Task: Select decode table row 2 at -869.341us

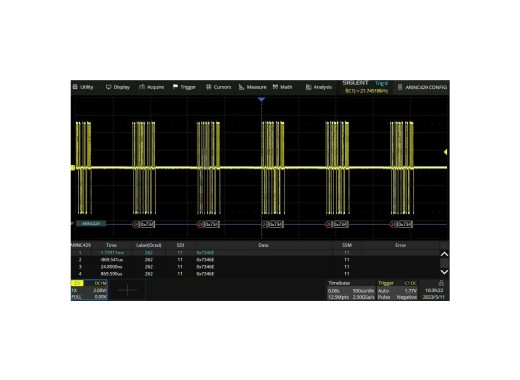Action: point(255,260)
